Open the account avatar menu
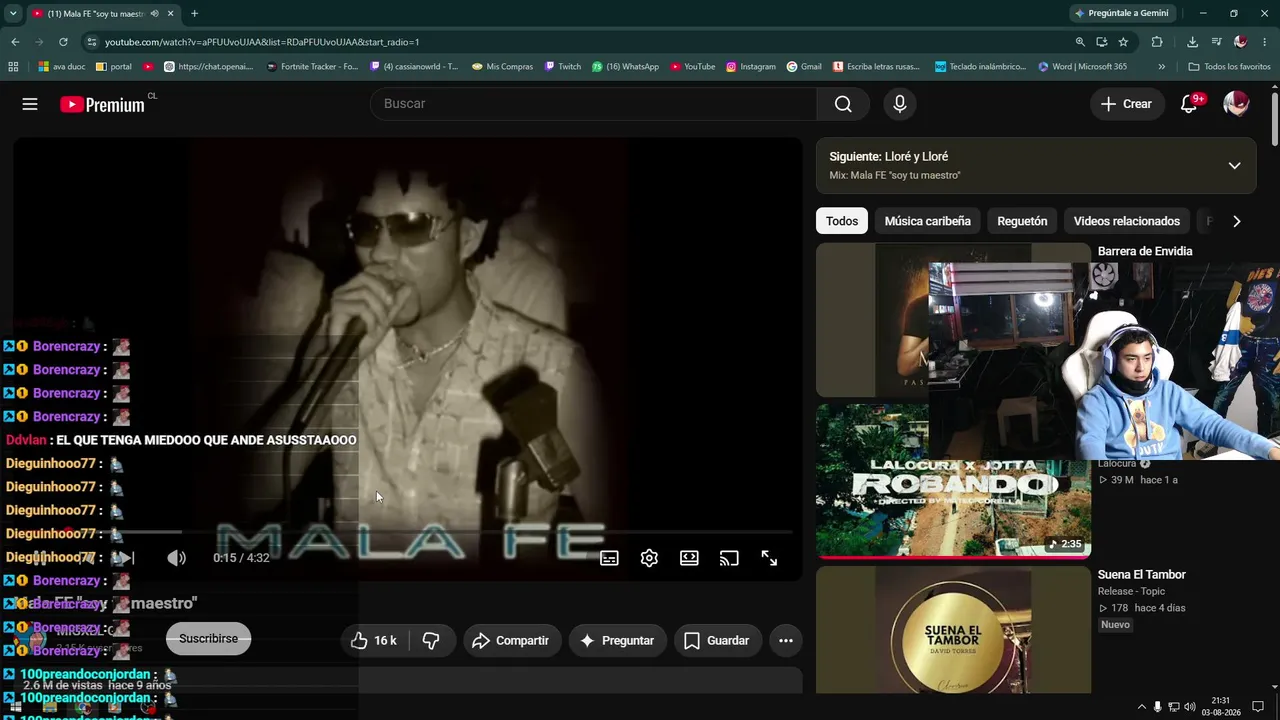This screenshot has height=720, width=1280. (x=1236, y=104)
